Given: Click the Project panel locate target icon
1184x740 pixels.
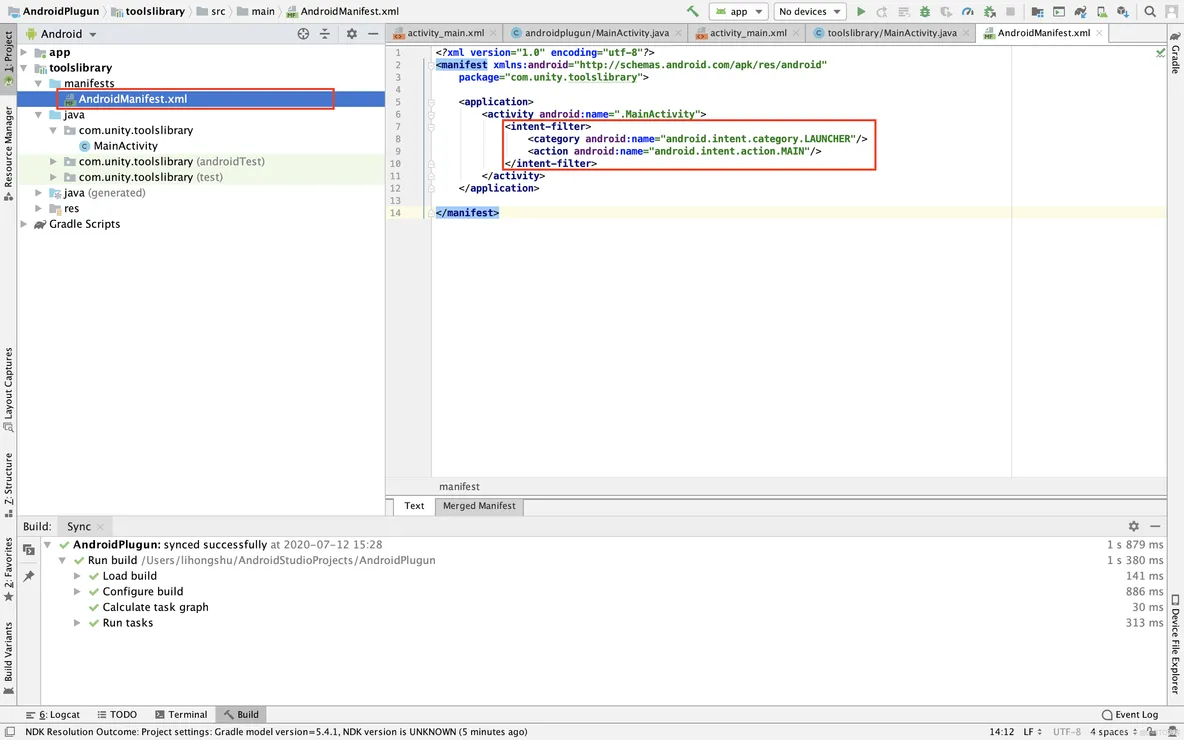Looking at the screenshot, I should [304, 34].
